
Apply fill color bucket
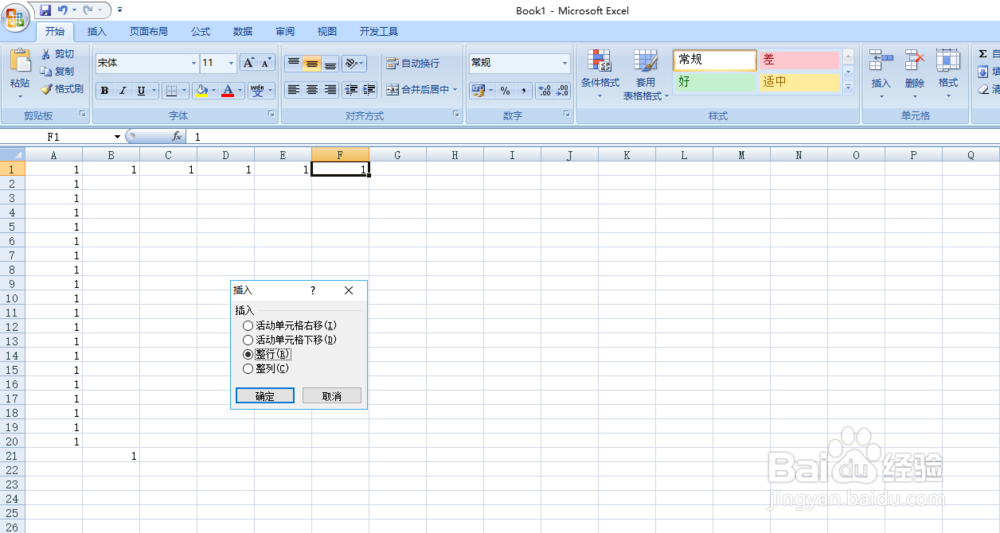[x=202, y=91]
